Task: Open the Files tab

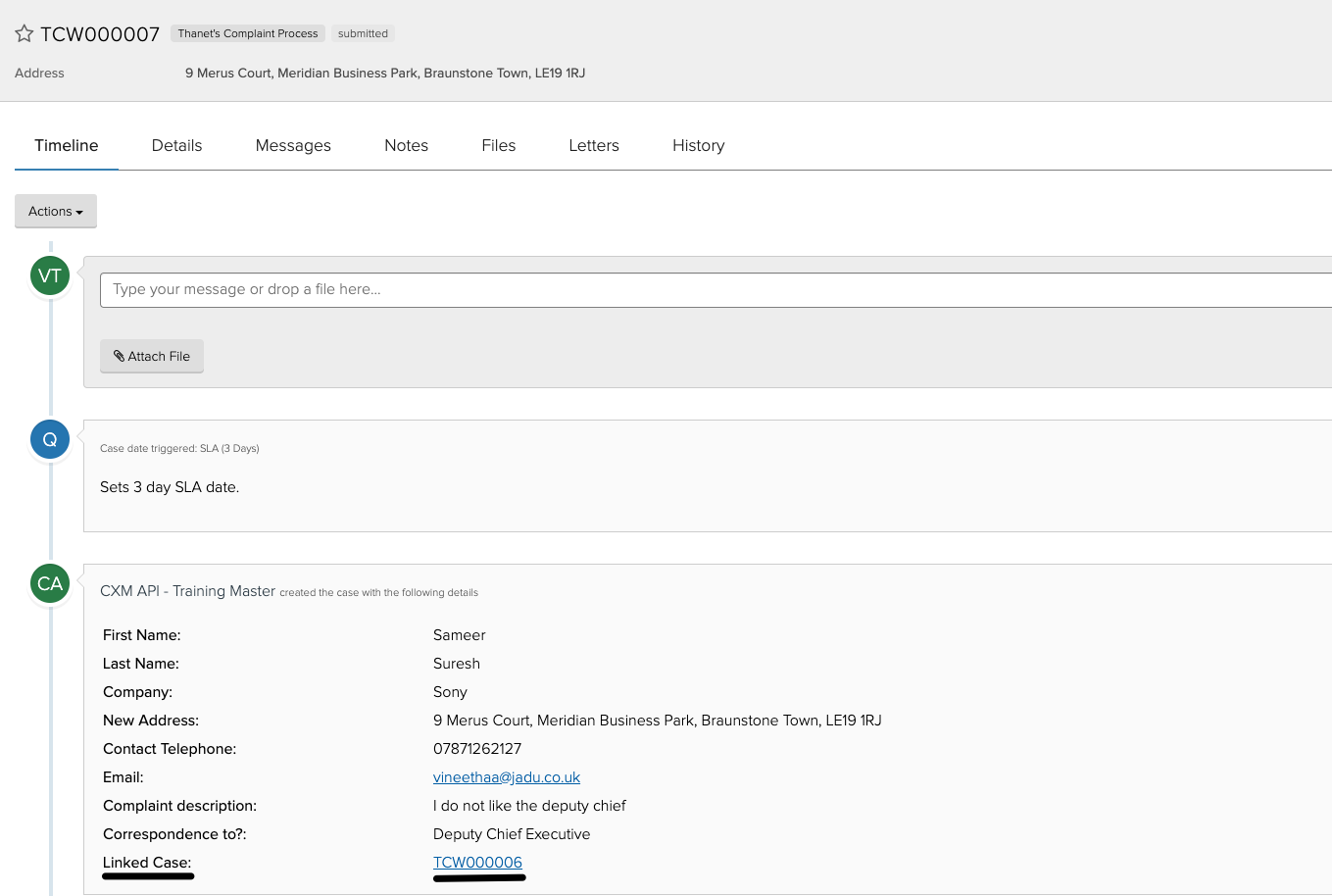Action: click(x=498, y=145)
